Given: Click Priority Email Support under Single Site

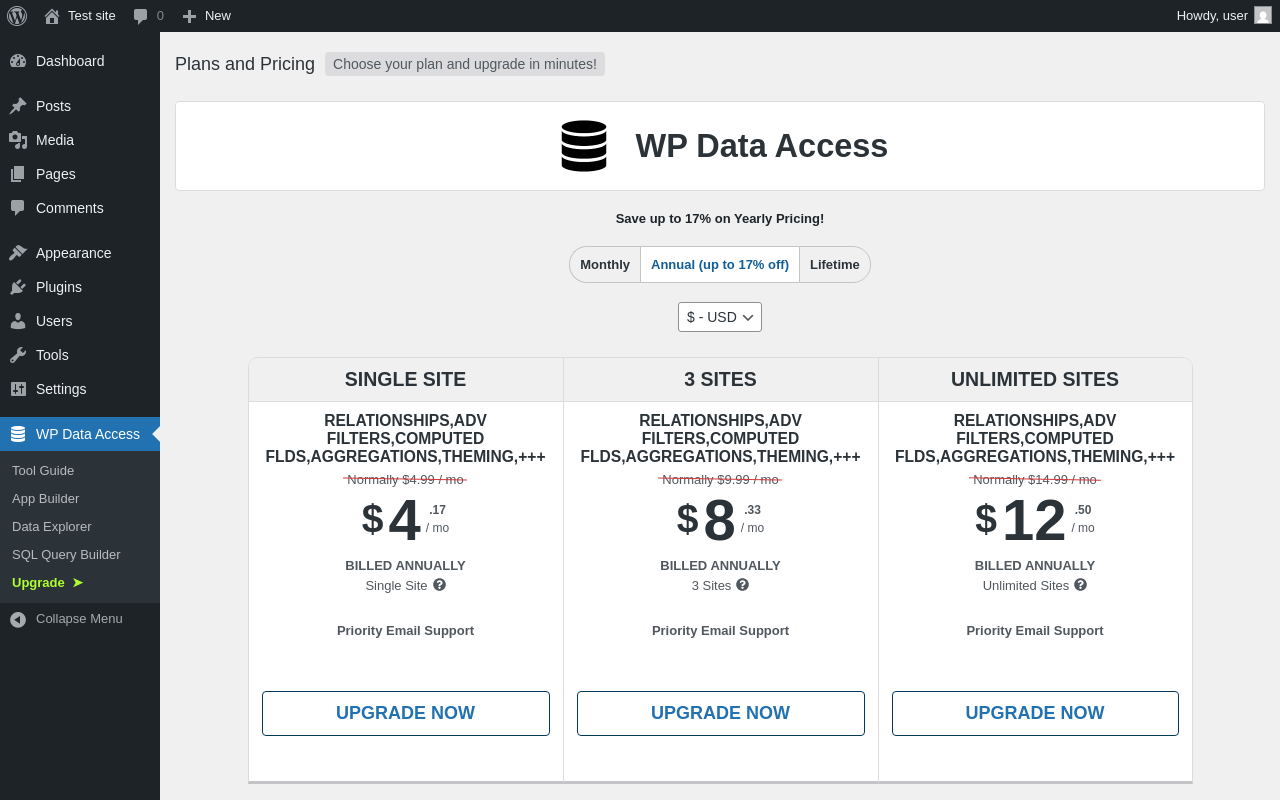Looking at the screenshot, I should (406, 631).
